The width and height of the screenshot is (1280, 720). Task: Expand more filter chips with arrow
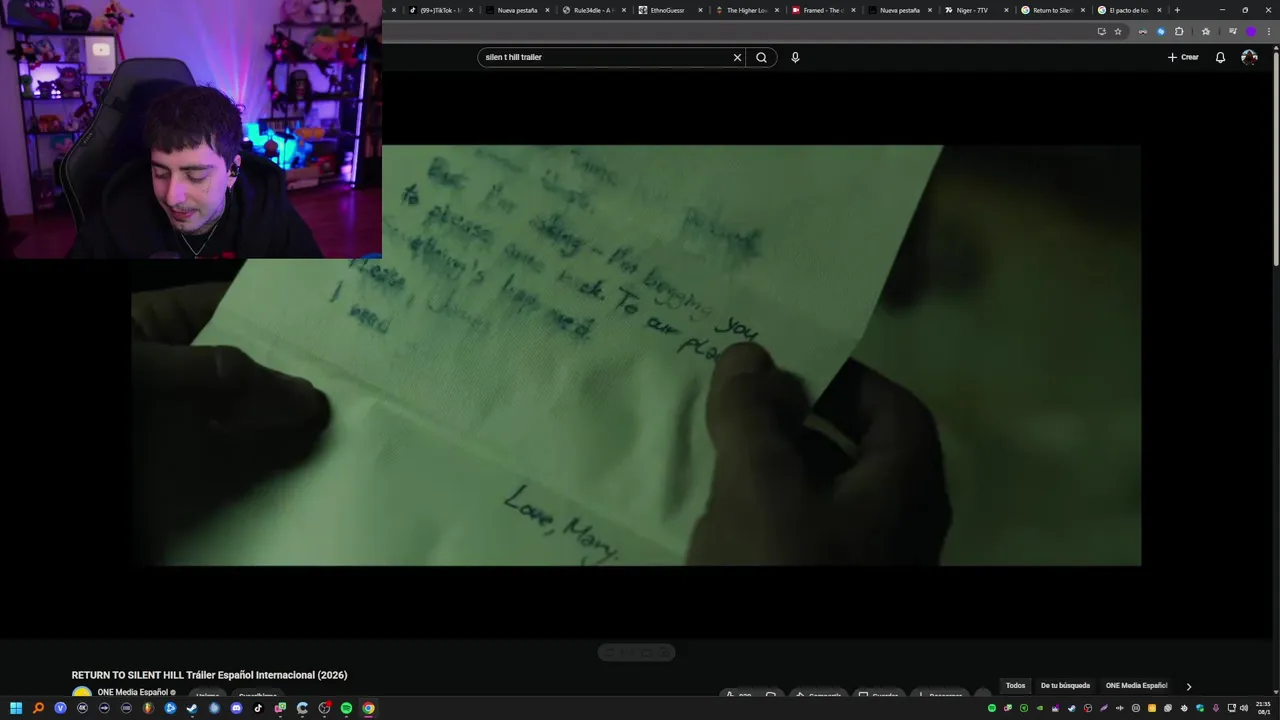[1188, 686]
